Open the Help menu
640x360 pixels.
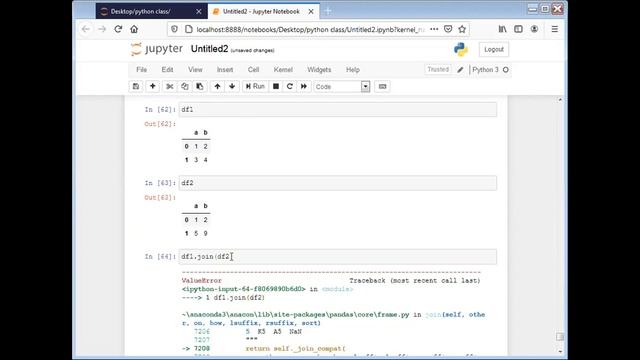[353, 70]
